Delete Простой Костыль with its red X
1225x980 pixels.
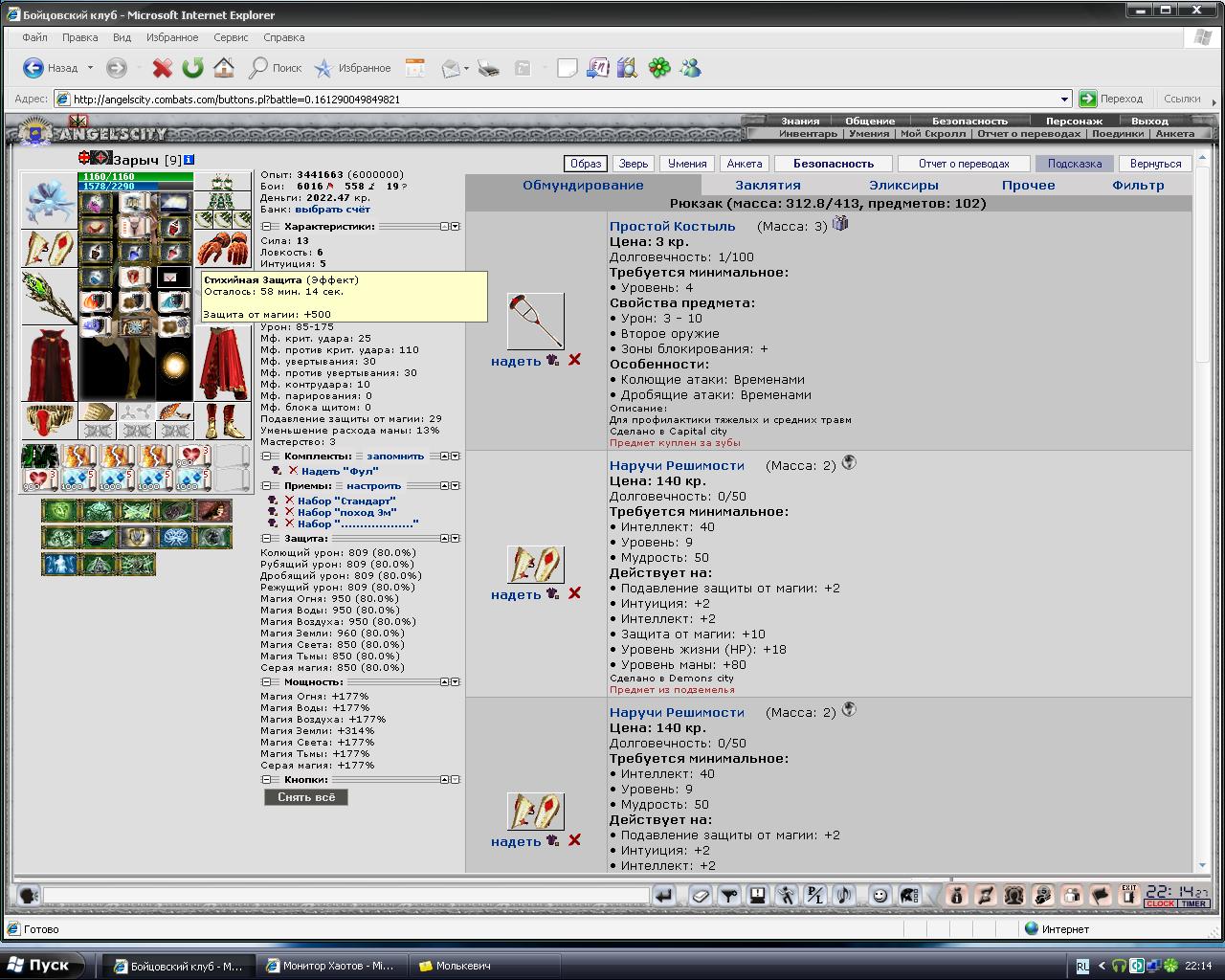(x=574, y=360)
